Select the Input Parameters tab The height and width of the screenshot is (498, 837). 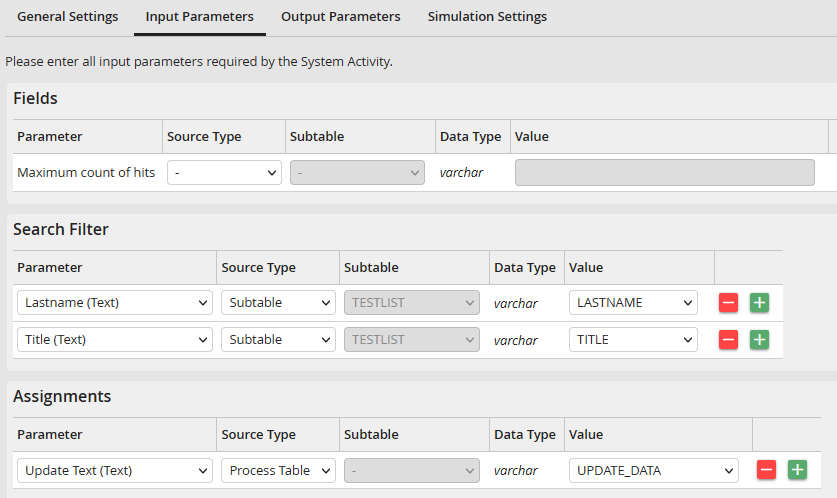point(200,17)
